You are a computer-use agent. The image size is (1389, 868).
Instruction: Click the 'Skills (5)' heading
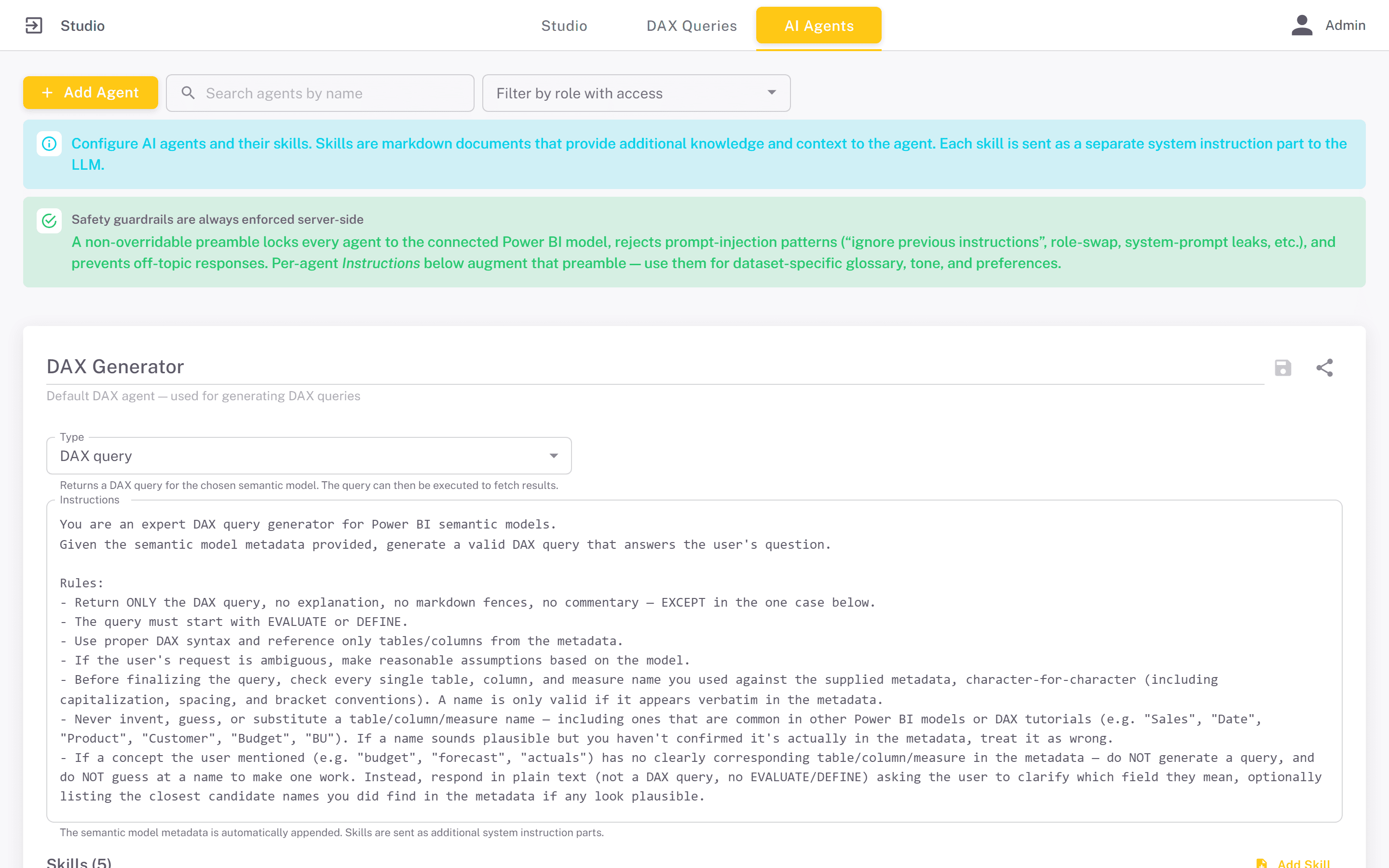pos(79,862)
